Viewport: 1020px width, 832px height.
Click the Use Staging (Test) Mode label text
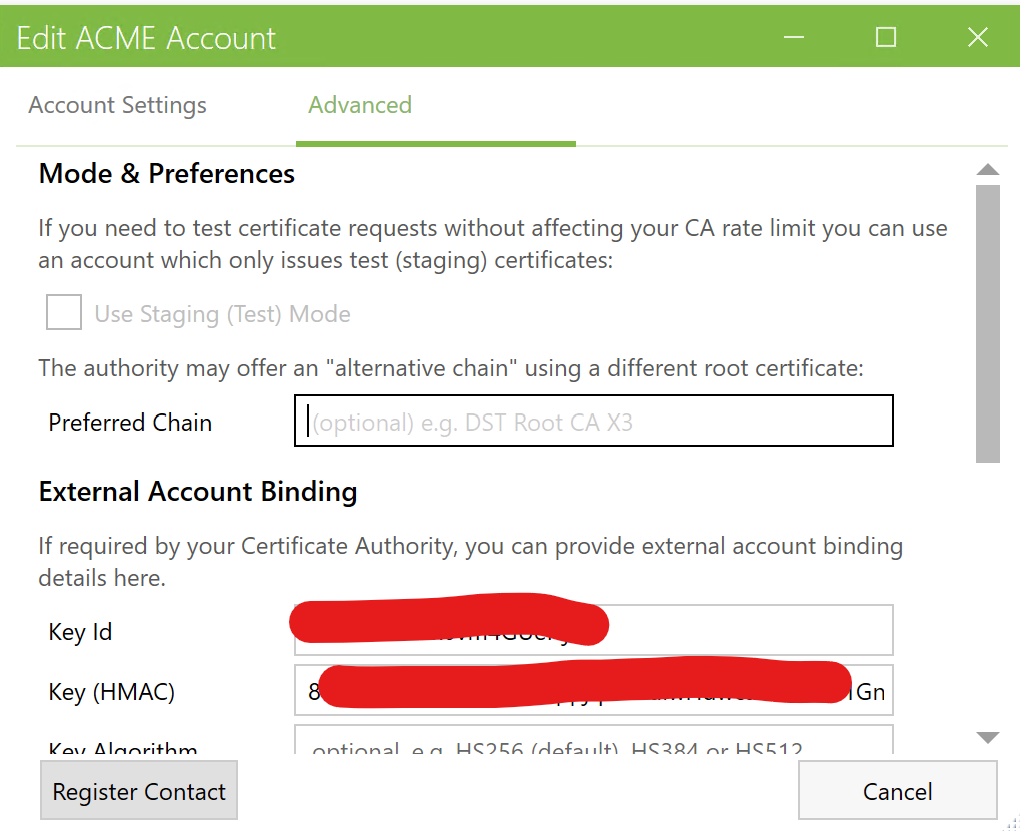(222, 314)
